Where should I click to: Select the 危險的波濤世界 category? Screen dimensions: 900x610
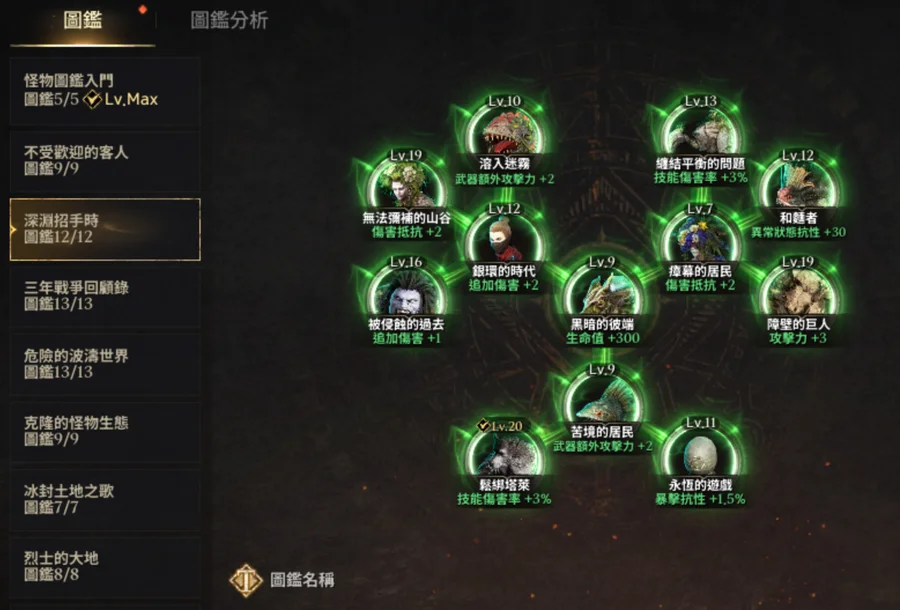[x=105, y=364]
